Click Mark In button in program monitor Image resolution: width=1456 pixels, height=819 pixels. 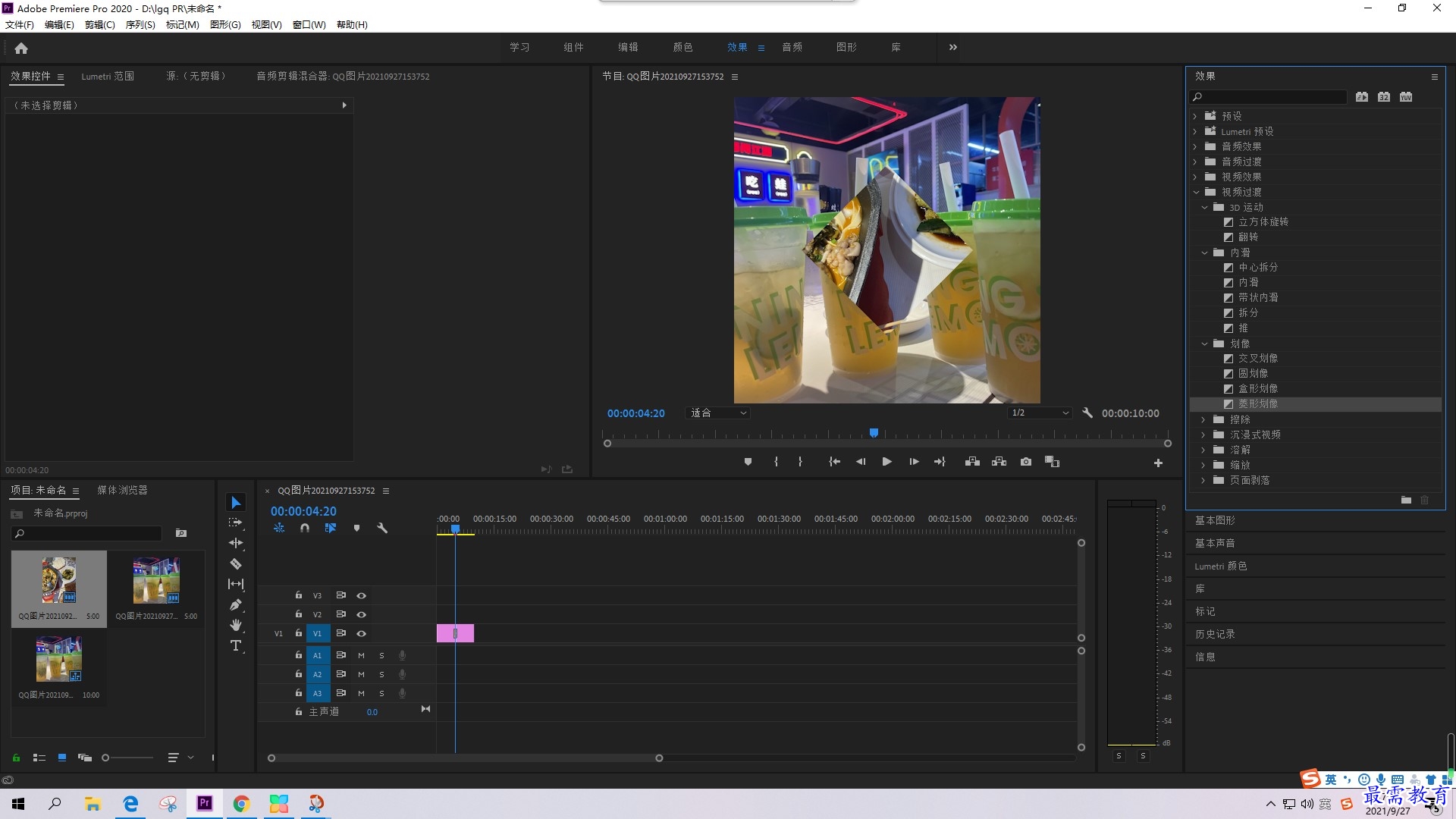click(776, 462)
